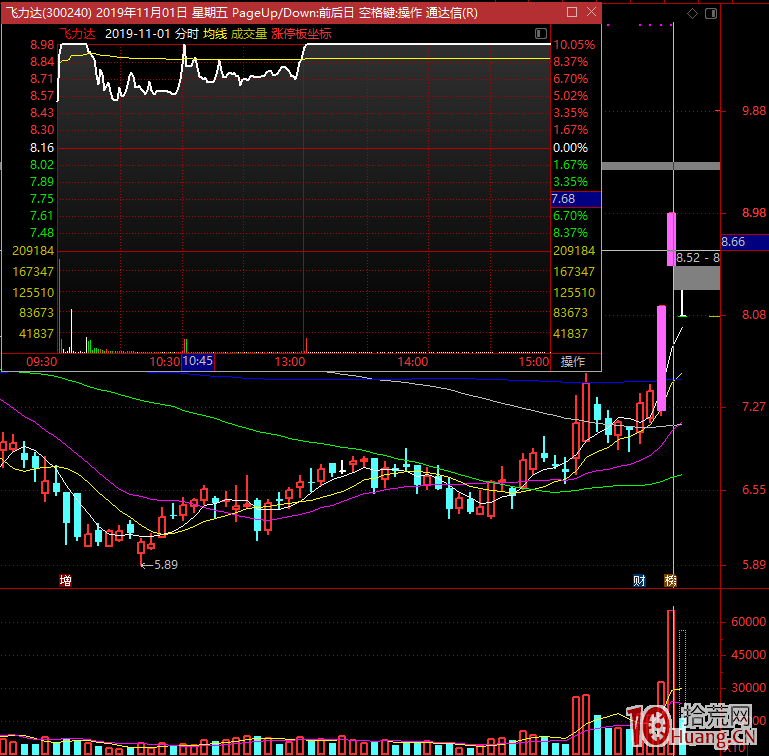The image size is (769, 756).
Task: Open the 增 event marker on the K-line chart
Action: point(65,580)
